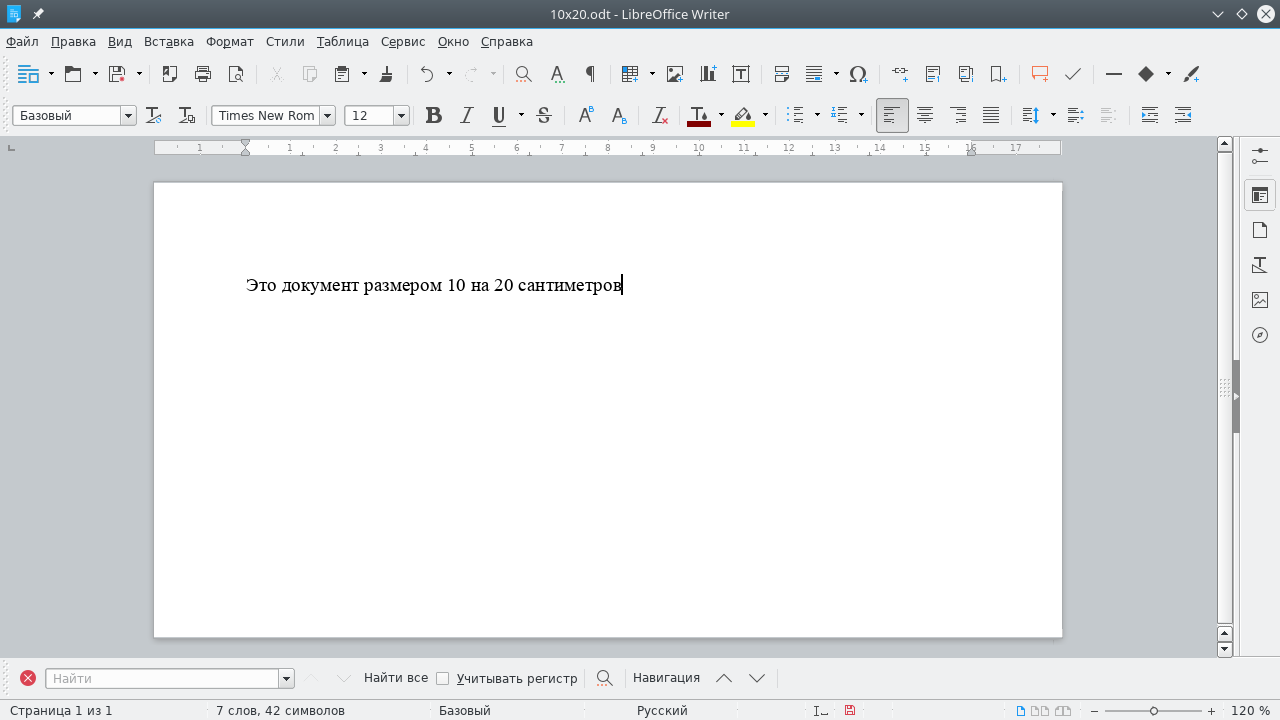Open Find and Replace magnifier icon
This screenshot has height=720, width=1280.
pos(523,74)
